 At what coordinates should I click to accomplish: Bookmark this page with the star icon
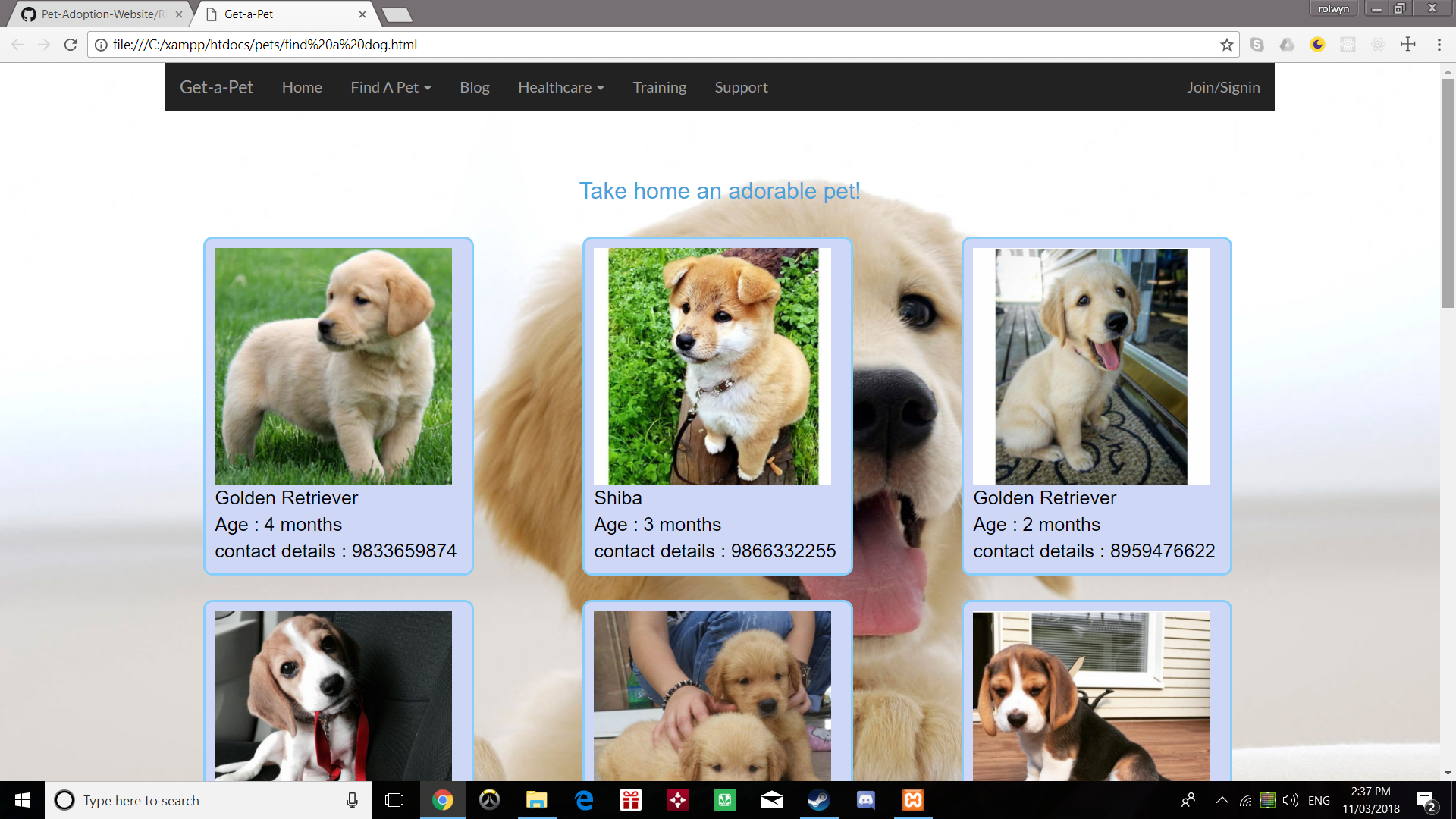(x=1227, y=45)
